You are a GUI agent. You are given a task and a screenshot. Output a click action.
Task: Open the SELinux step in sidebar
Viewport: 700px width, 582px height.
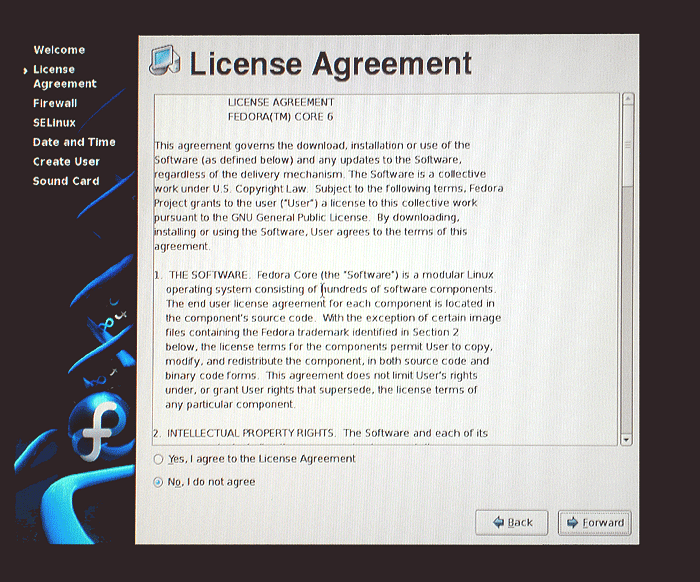coord(54,123)
